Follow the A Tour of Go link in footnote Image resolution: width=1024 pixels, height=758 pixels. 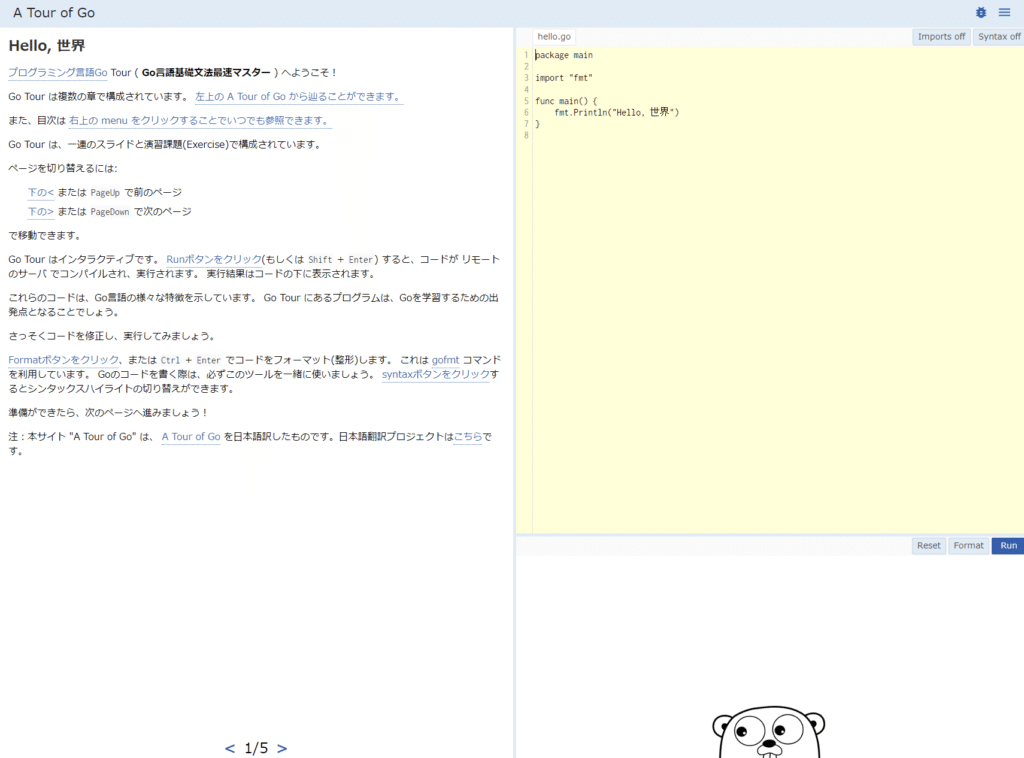(x=190, y=436)
